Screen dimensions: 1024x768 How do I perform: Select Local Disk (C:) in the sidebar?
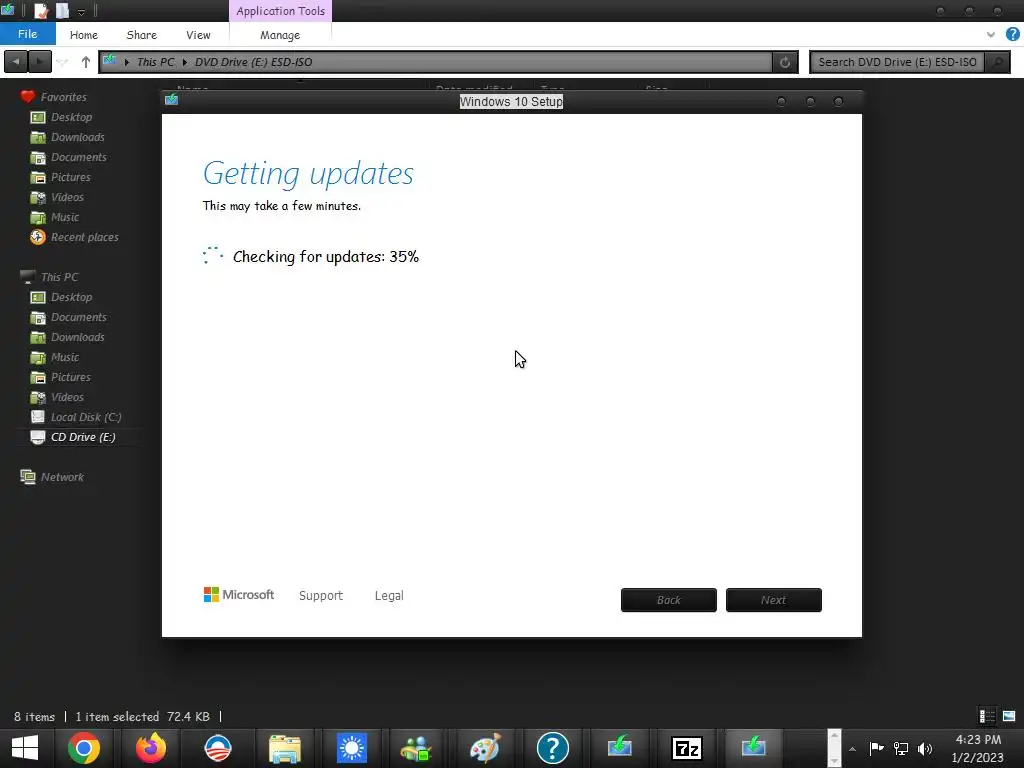pos(86,417)
